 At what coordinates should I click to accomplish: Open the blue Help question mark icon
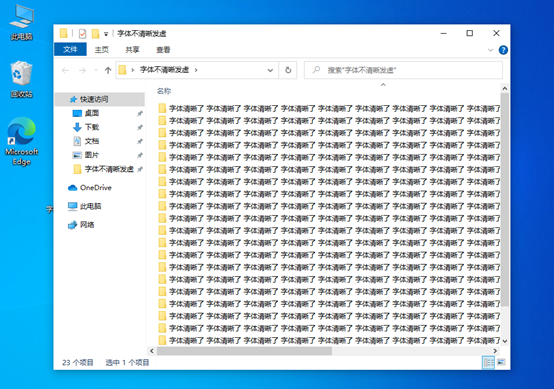(503, 50)
